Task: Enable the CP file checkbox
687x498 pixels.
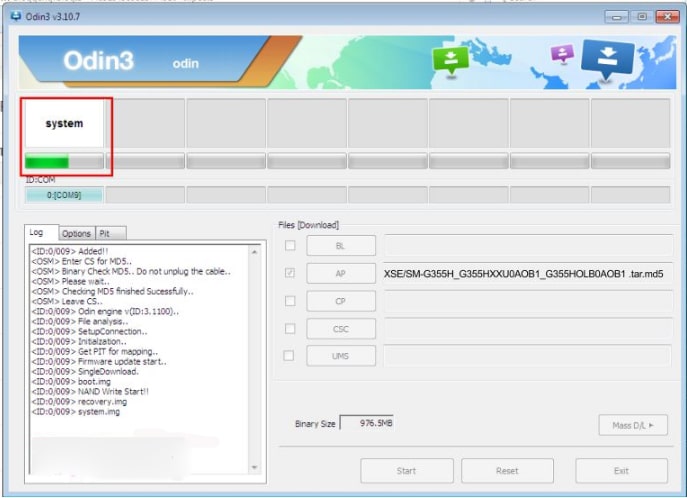Action: [x=290, y=301]
